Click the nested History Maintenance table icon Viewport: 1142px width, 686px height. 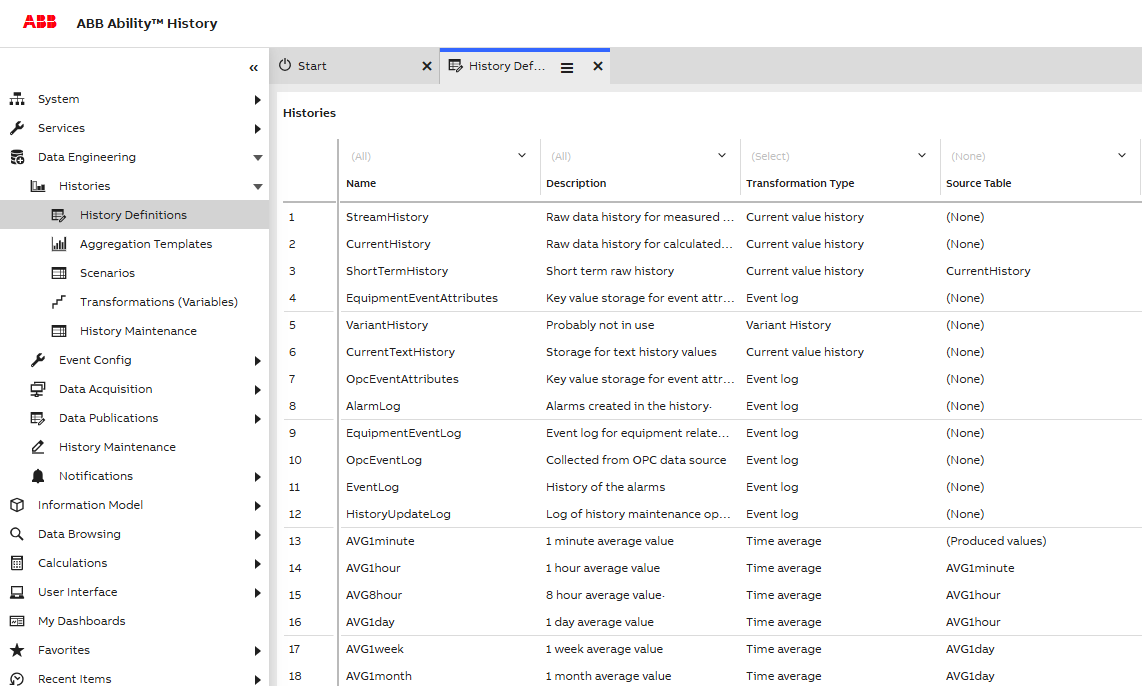[59, 331]
